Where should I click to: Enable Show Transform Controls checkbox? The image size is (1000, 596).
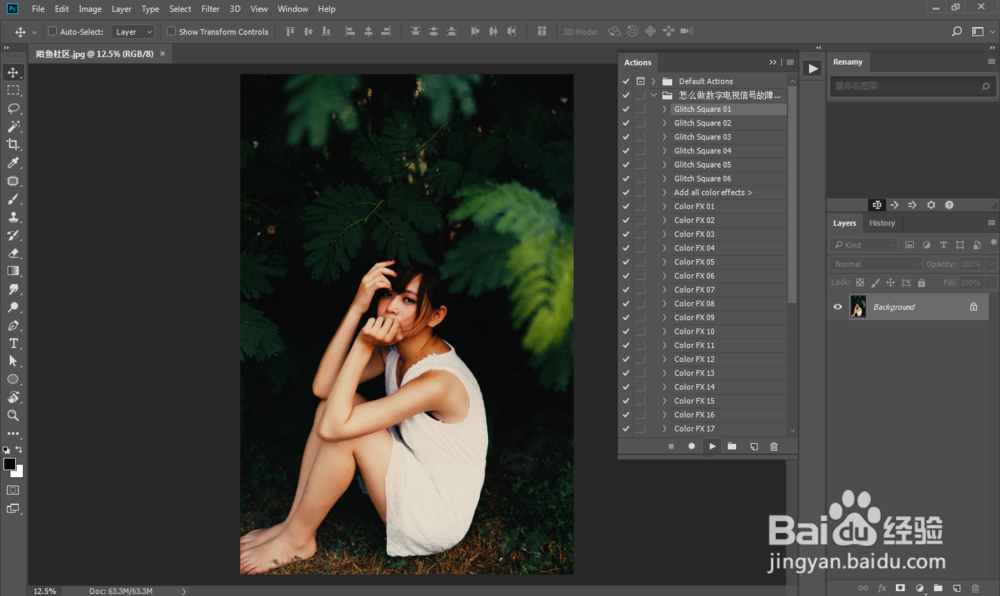[171, 31]
